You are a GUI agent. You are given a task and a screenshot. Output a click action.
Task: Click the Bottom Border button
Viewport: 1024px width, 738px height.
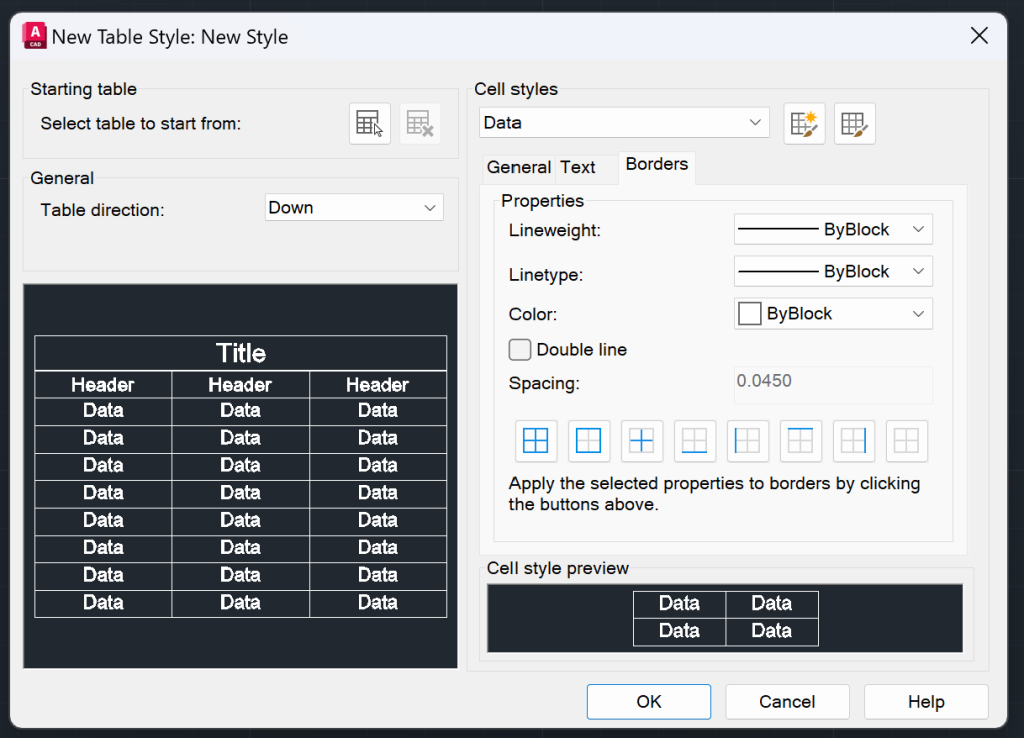[x=695, y=441]
